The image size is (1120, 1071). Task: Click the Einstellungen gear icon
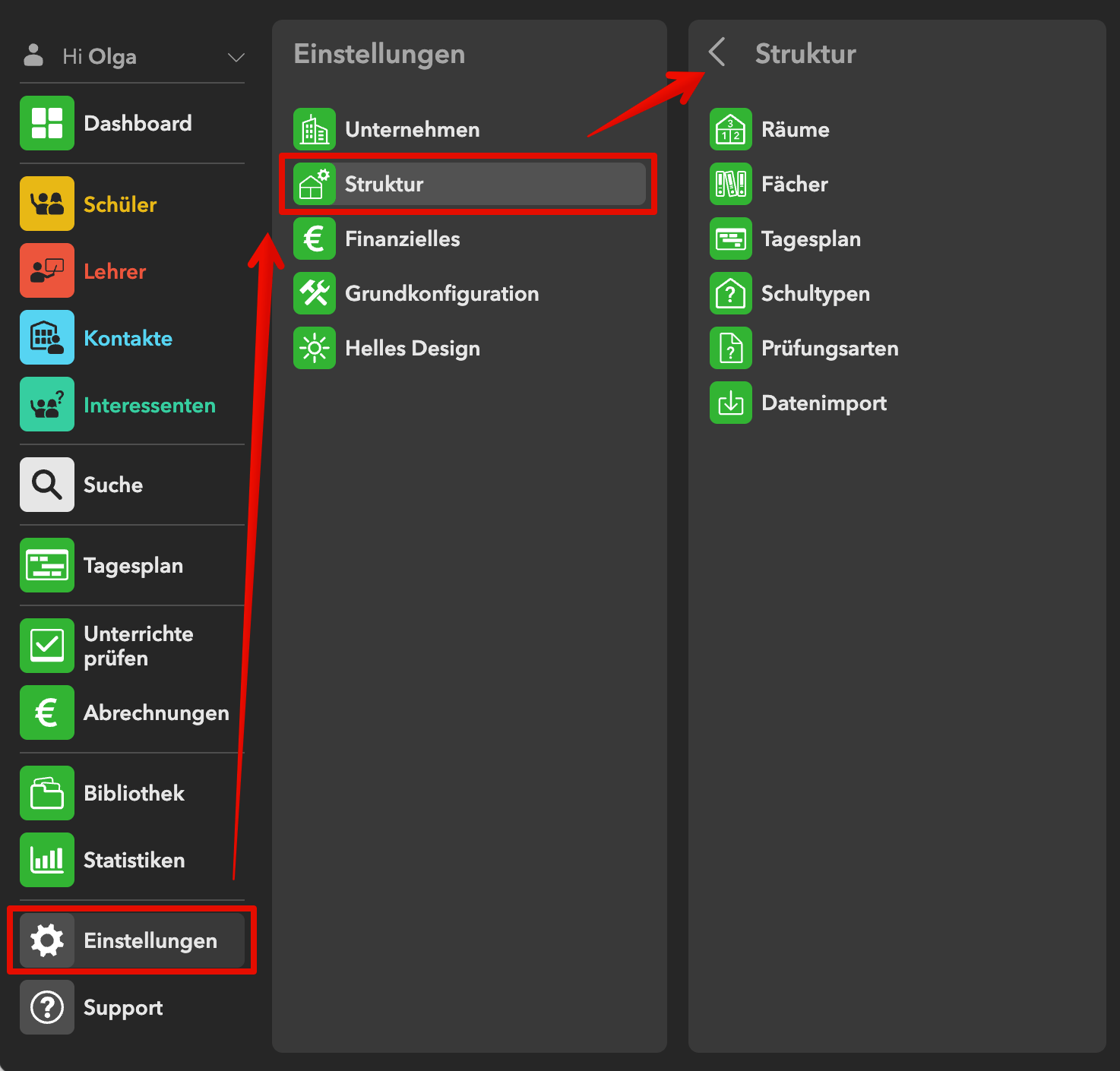point(47,940)
